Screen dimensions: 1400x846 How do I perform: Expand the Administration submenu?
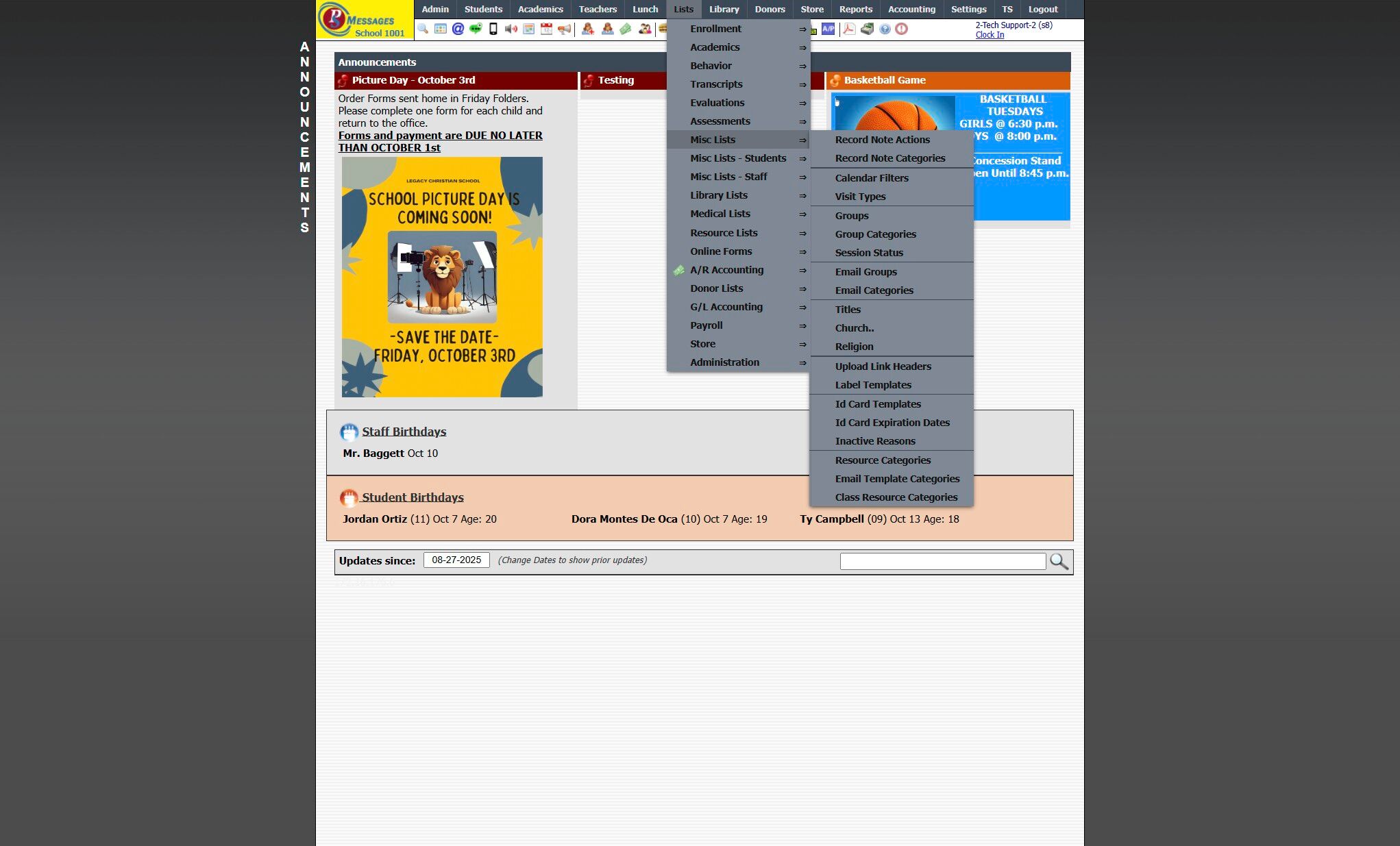pos(724,362)
